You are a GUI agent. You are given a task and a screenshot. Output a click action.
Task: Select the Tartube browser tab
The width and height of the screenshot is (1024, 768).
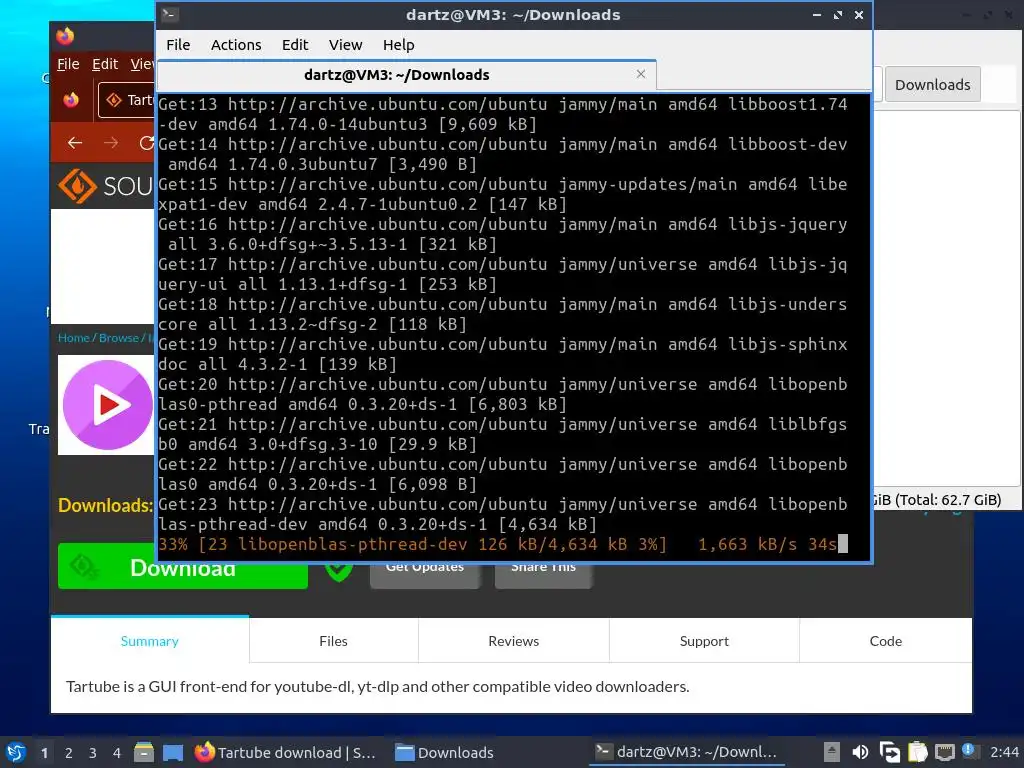127,100
